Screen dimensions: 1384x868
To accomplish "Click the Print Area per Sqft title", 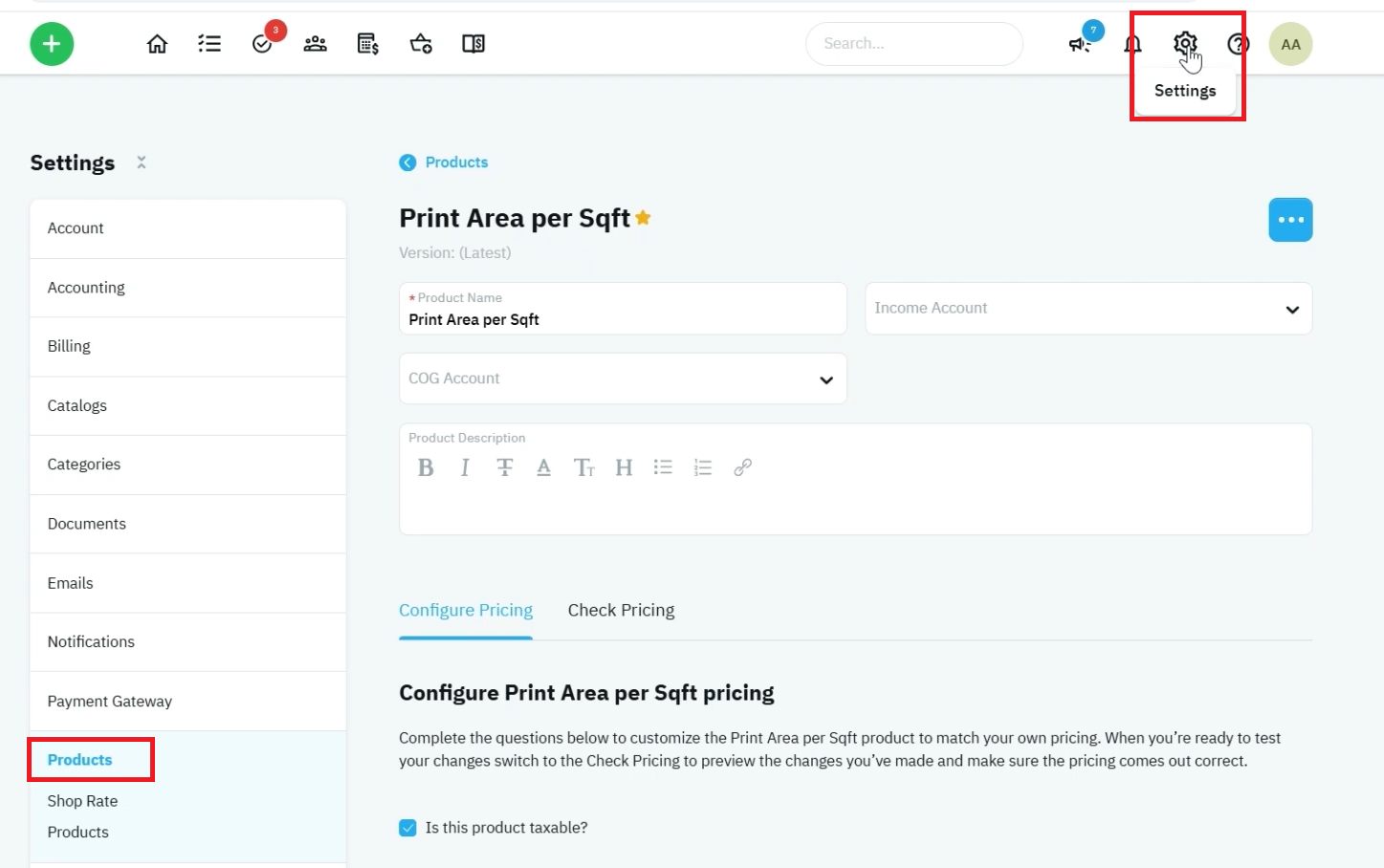I will [515, 219].
